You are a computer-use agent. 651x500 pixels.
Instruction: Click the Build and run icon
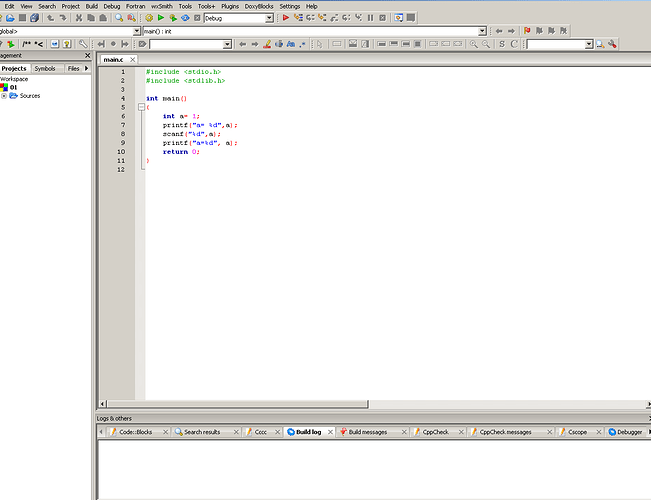[173, 18]
